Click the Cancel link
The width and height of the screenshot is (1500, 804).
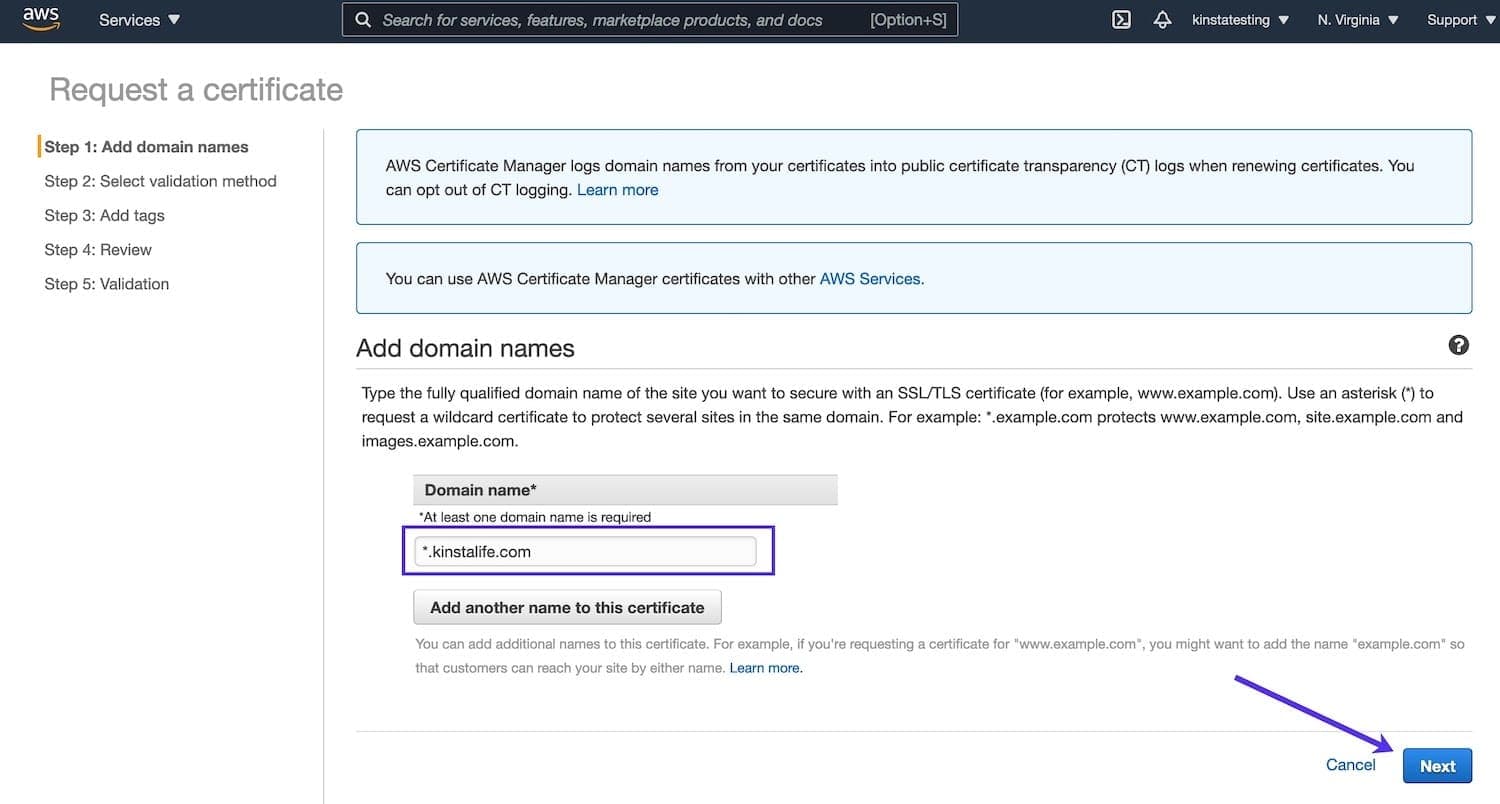1350,764
